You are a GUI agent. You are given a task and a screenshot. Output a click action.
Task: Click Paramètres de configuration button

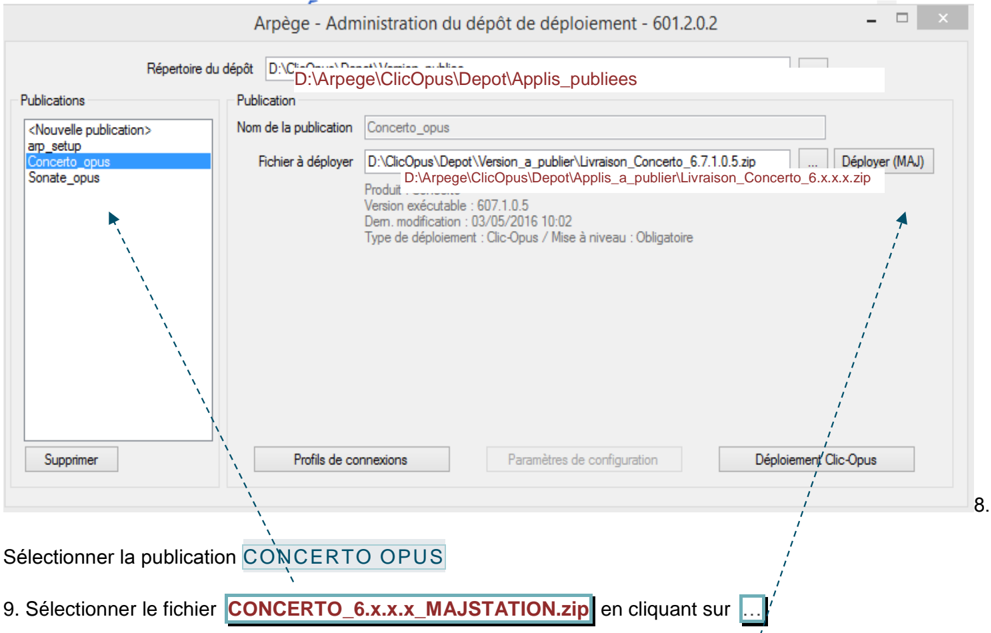point(583,459)
